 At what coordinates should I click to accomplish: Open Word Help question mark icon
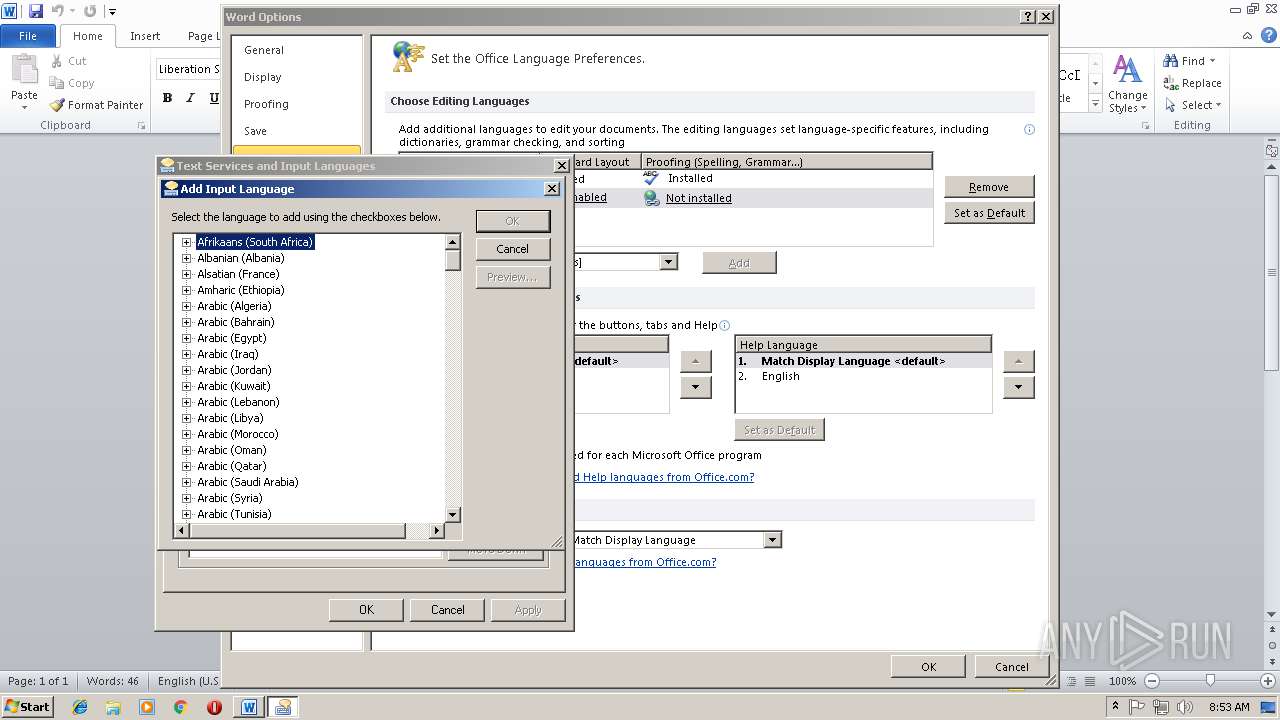click(x=1269, y=35)
